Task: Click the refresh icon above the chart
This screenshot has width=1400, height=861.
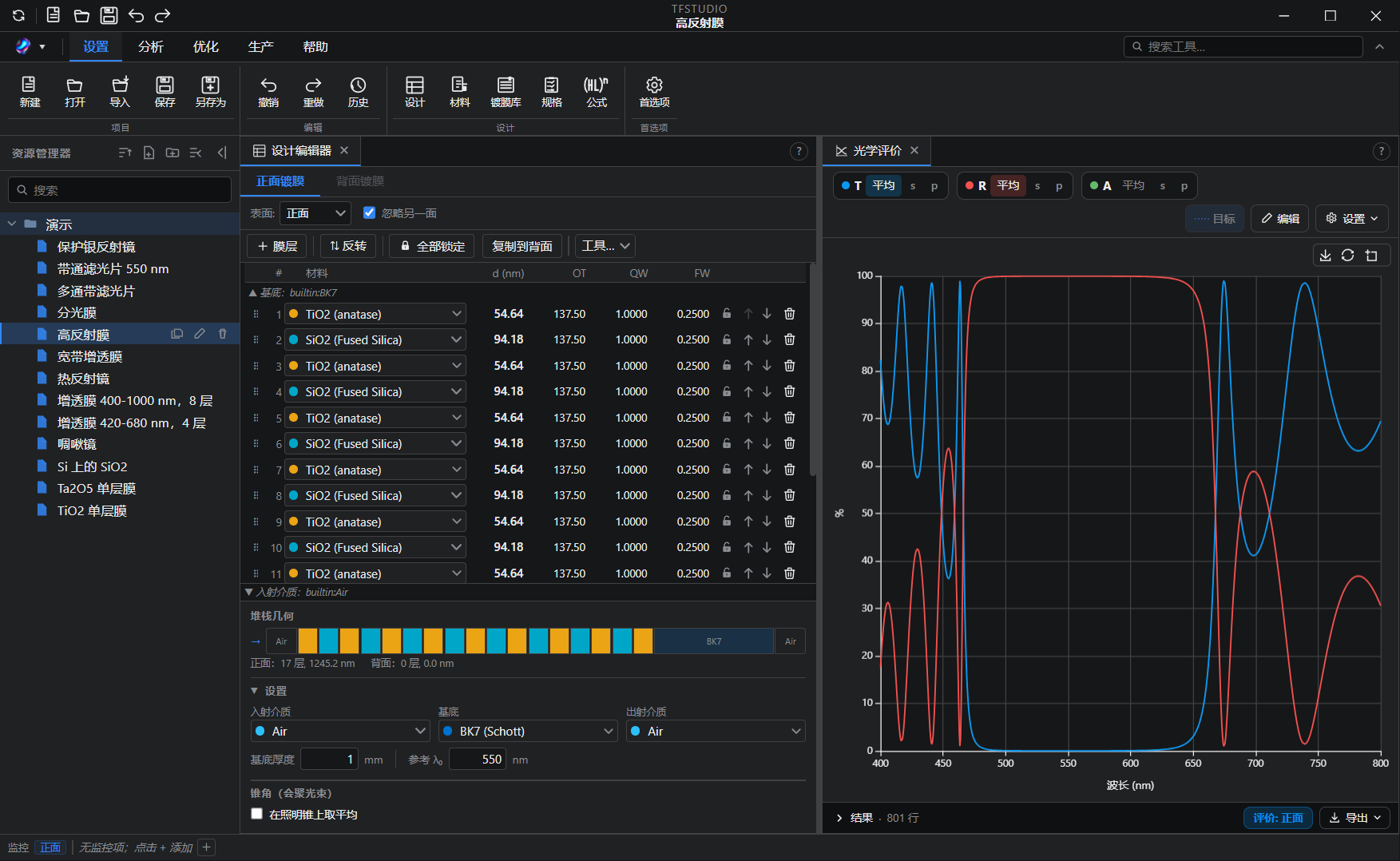Action: pos(1348,256)
